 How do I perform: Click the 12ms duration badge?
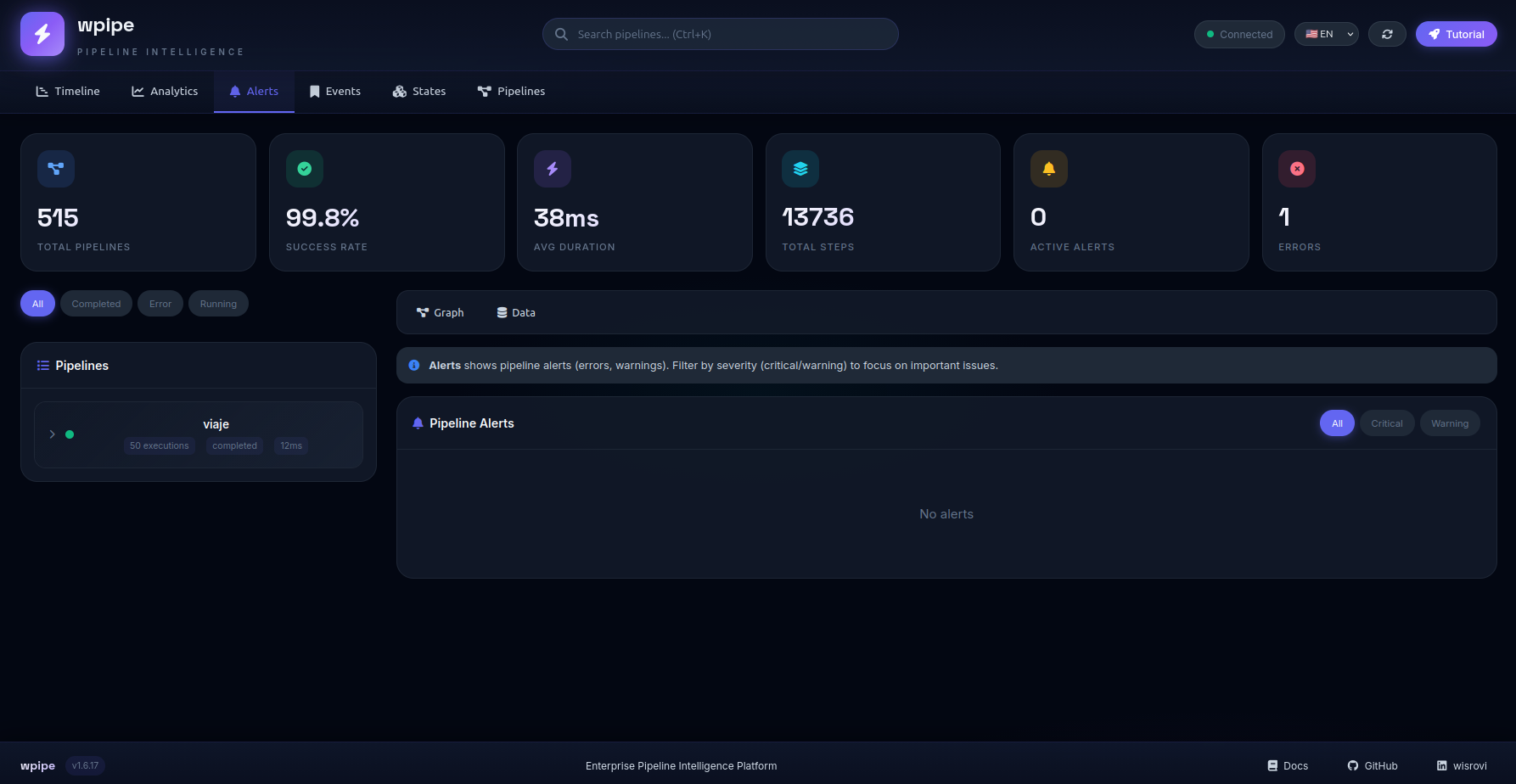click(x=291, y=445)
